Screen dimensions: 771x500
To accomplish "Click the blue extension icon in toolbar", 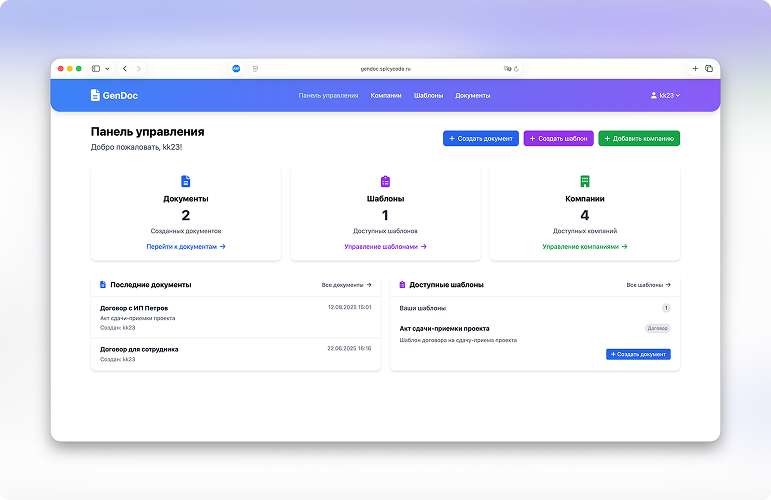I will tap(236, 68).
